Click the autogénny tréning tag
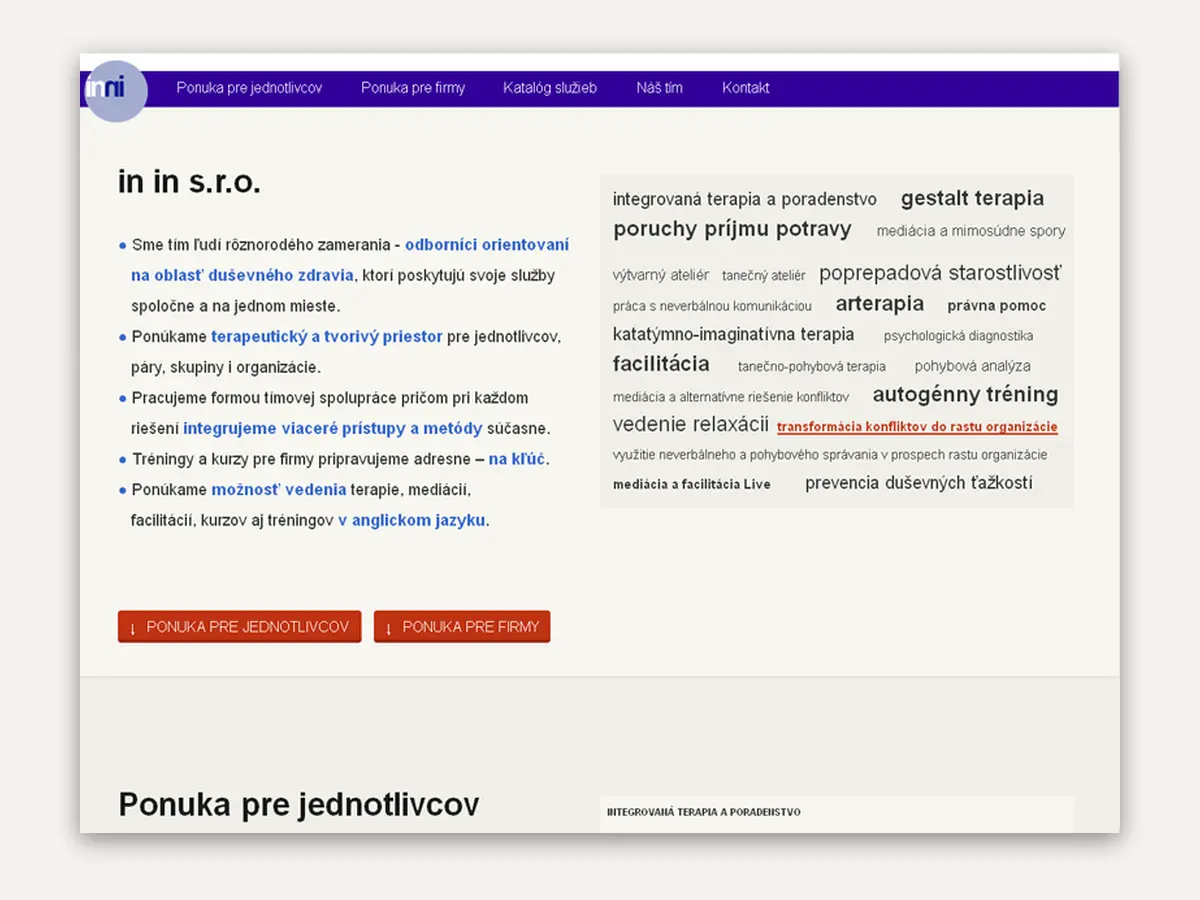Screen dimensions: 1200x900 965,394
